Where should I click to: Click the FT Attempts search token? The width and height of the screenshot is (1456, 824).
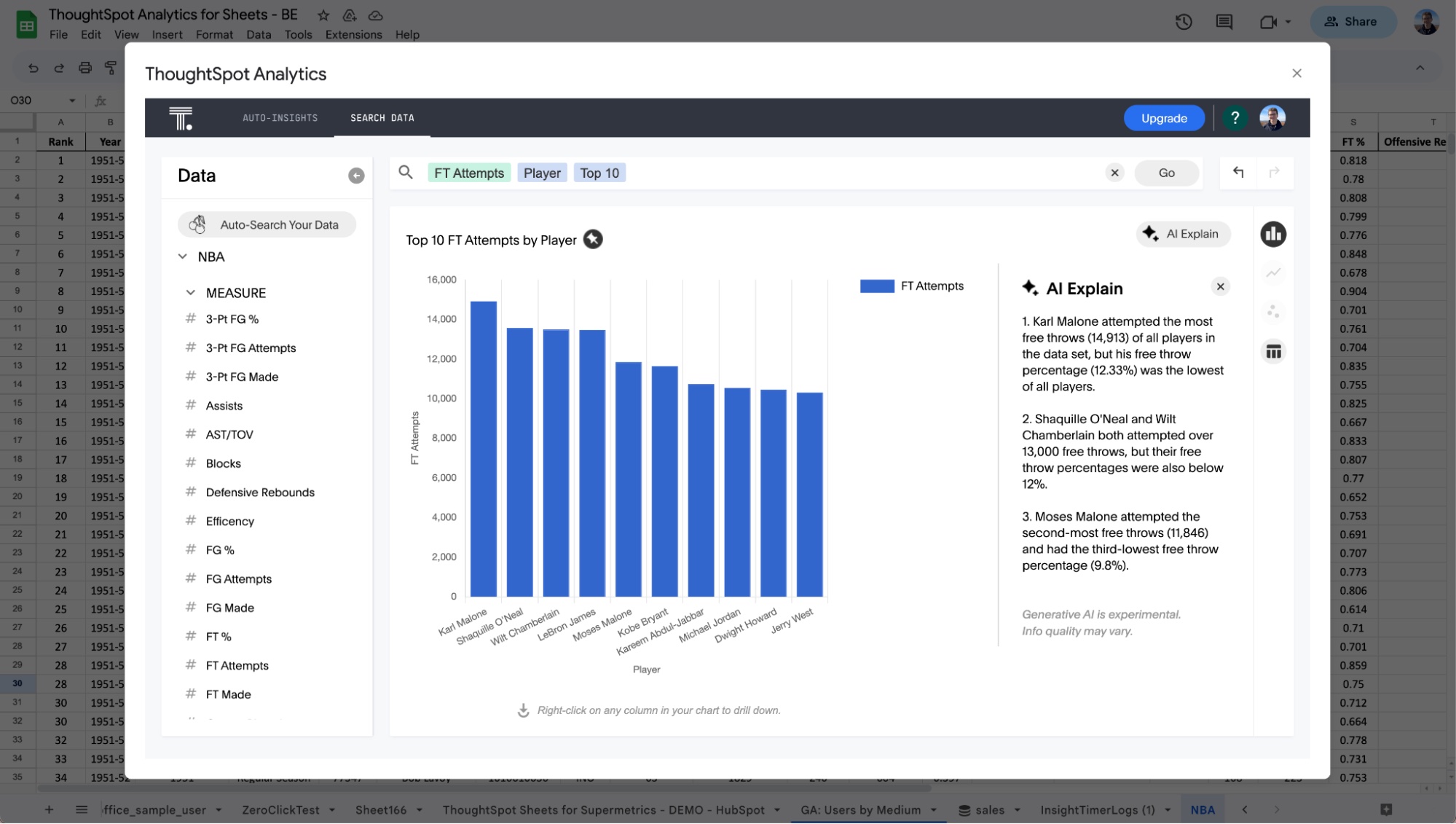click(469, 173)
